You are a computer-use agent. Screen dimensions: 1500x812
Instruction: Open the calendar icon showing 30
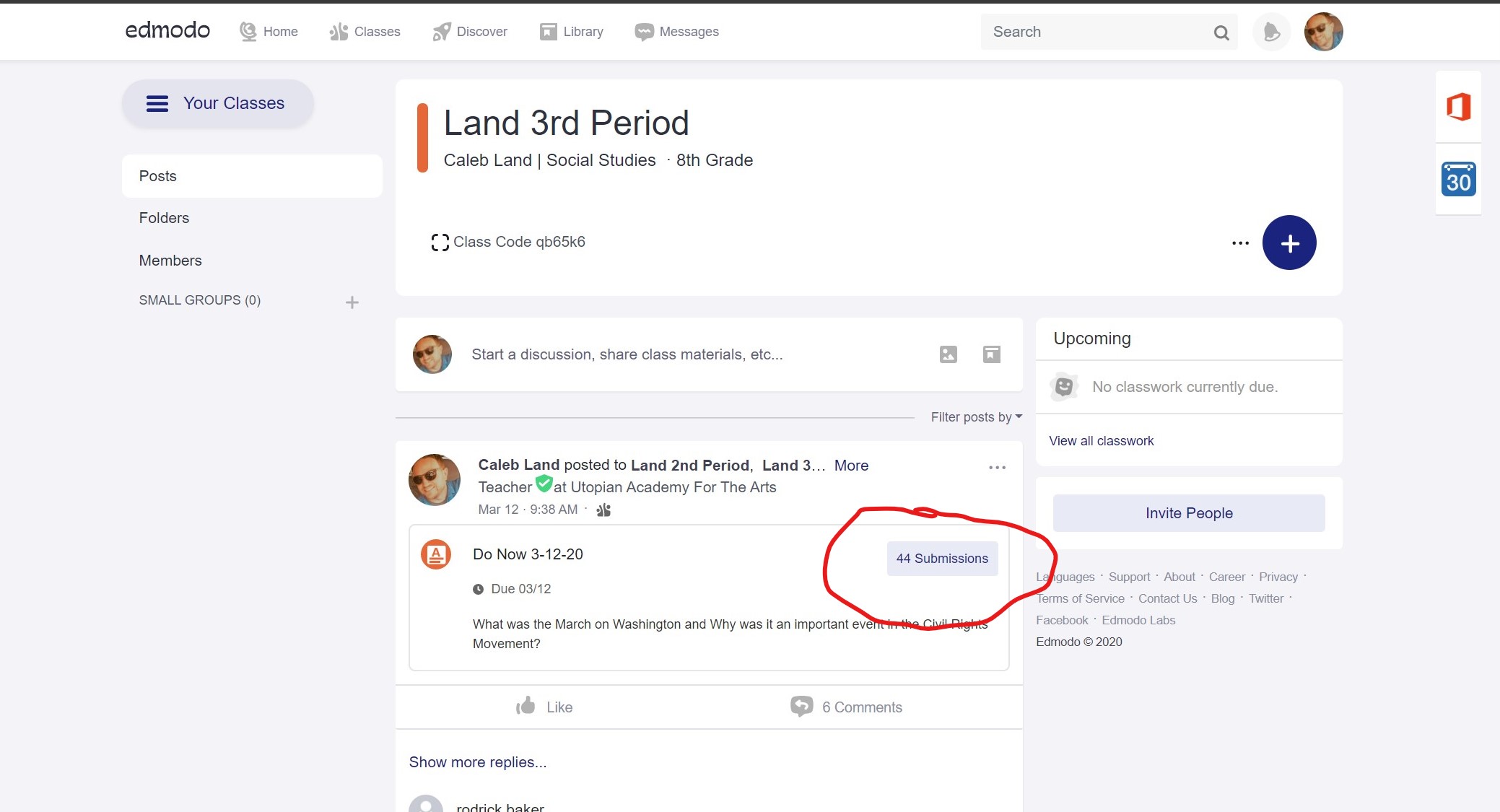pos(1458,179)
